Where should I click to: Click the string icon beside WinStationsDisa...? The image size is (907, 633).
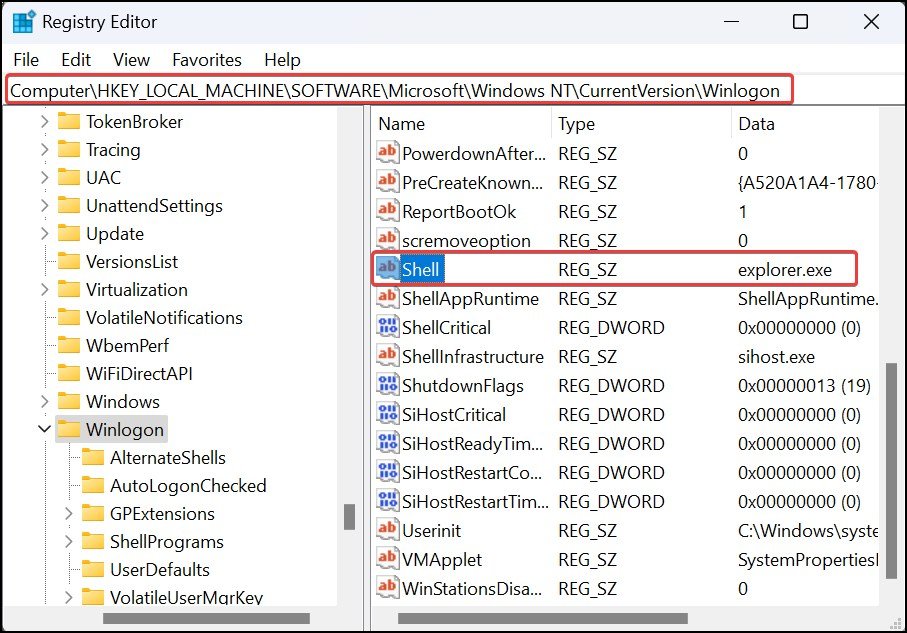pos(387,588)
